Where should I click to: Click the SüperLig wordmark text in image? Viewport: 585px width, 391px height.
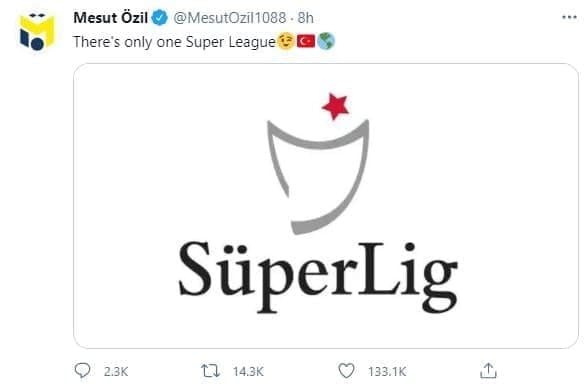[318, 276]
